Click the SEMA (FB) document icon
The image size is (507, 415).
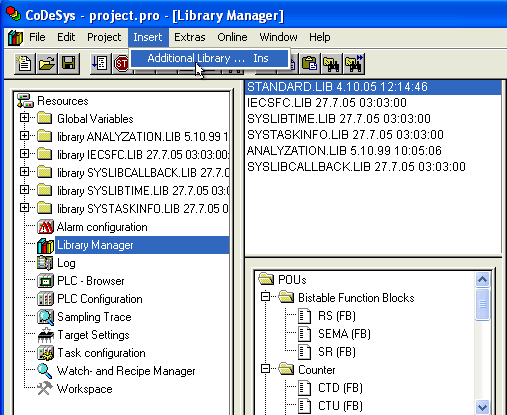coord(304,334)
